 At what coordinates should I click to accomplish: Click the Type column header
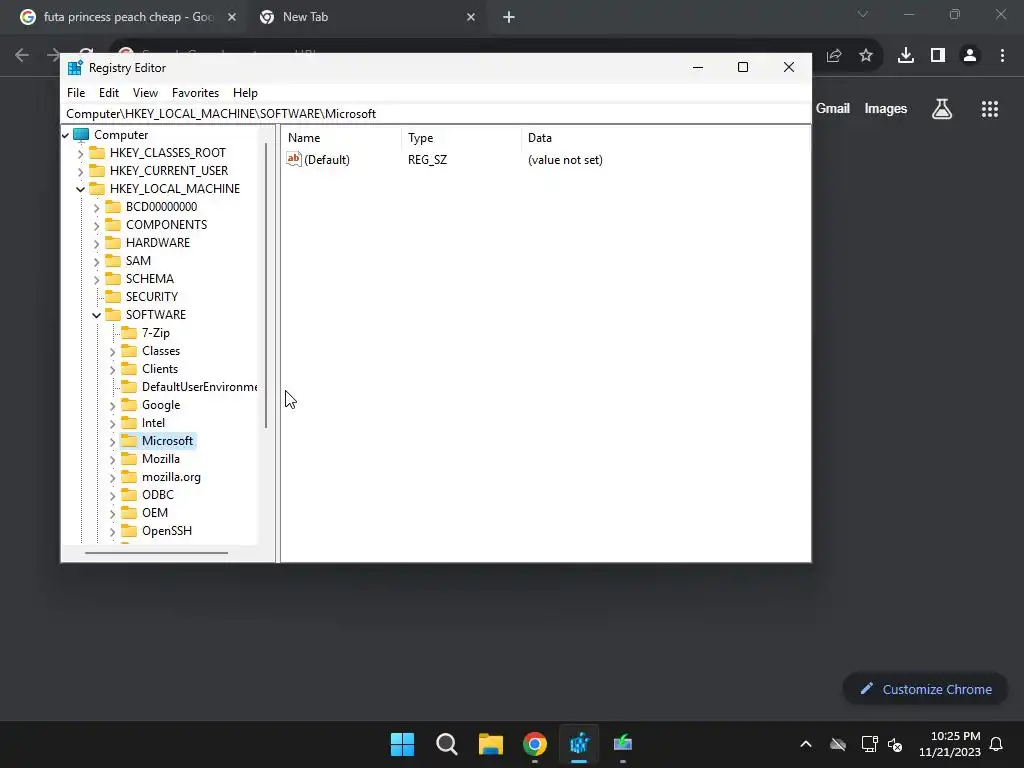[461, 138]
